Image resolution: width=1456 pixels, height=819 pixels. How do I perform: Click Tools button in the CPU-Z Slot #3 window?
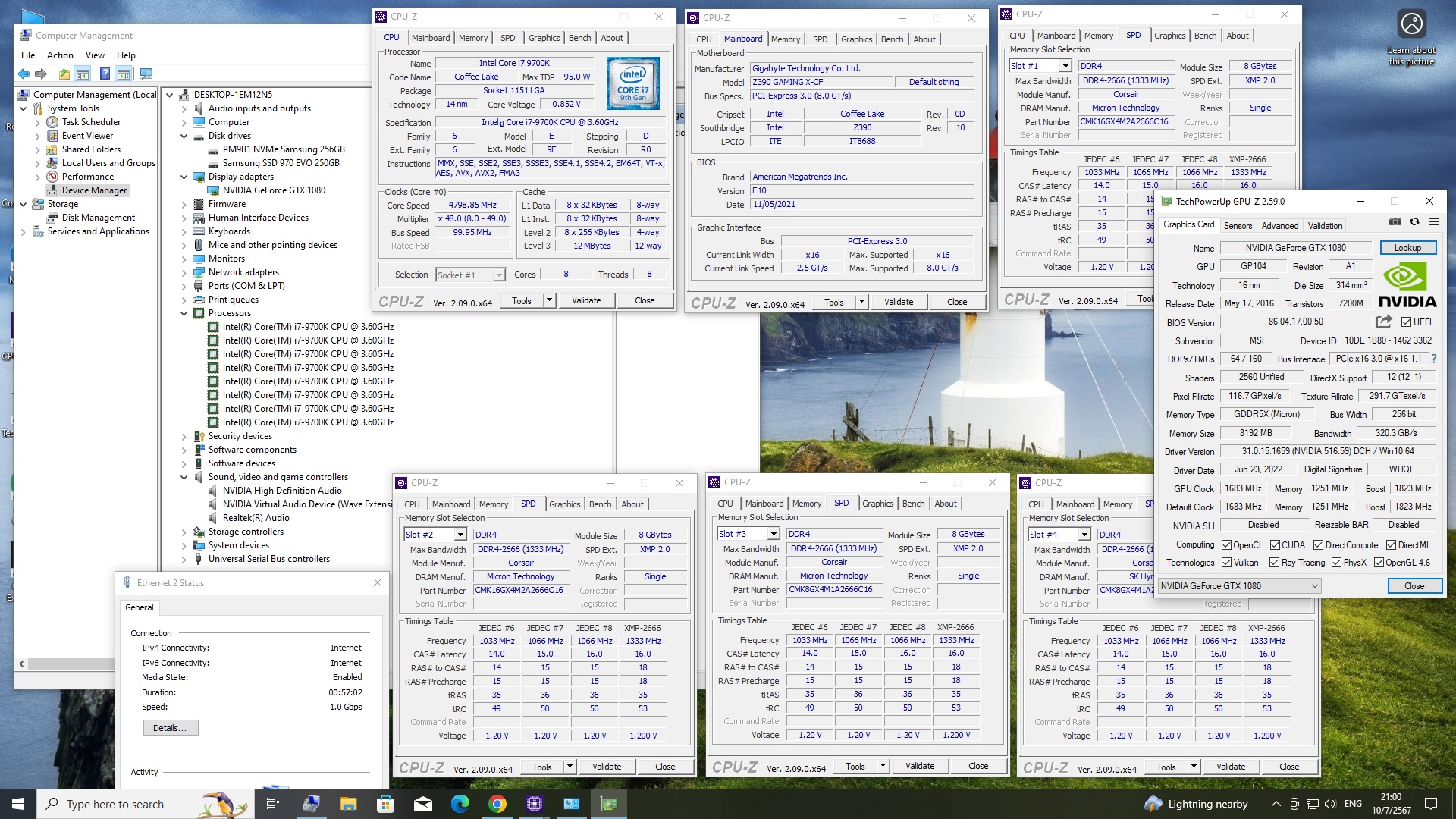tap(855, 766)
